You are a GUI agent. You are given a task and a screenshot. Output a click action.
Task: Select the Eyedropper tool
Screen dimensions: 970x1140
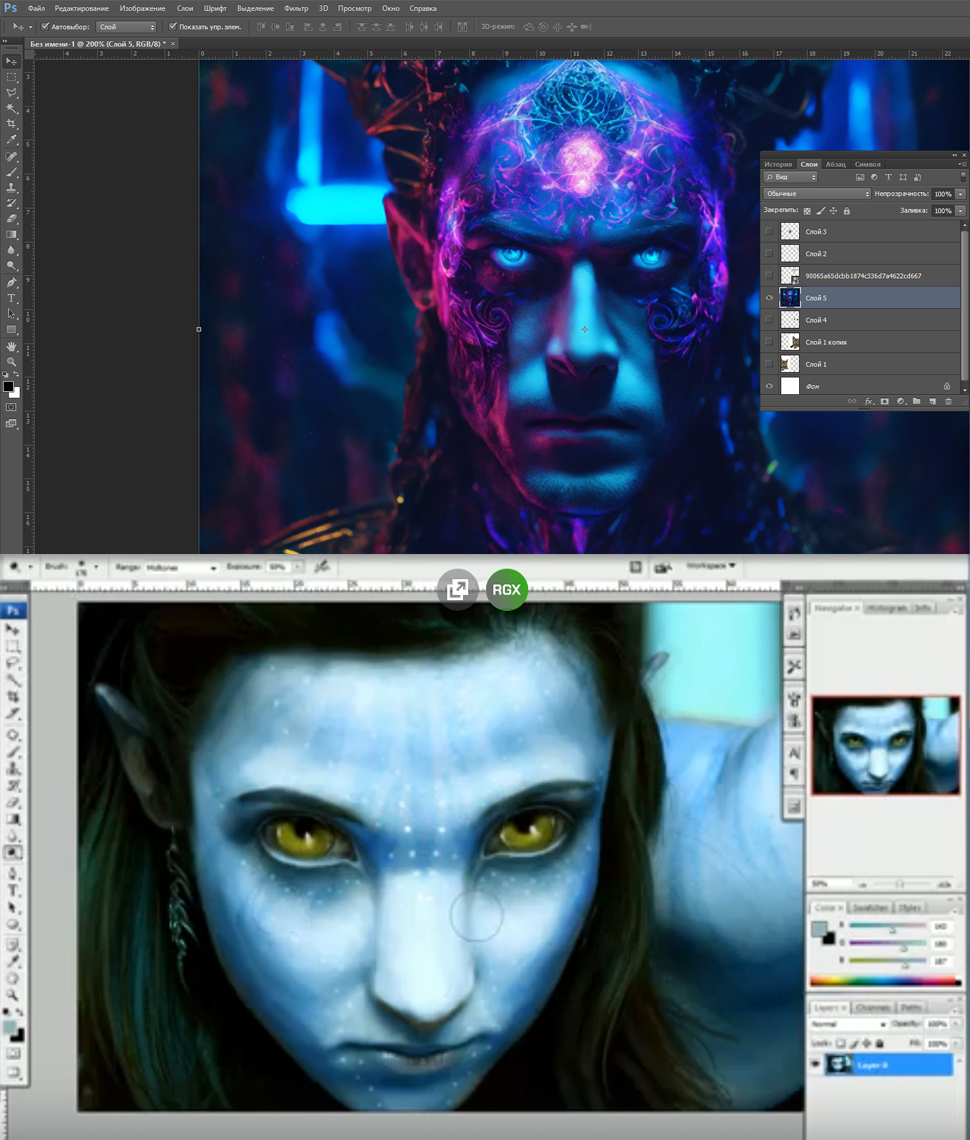pyautogui.click(x=12, y=140)
